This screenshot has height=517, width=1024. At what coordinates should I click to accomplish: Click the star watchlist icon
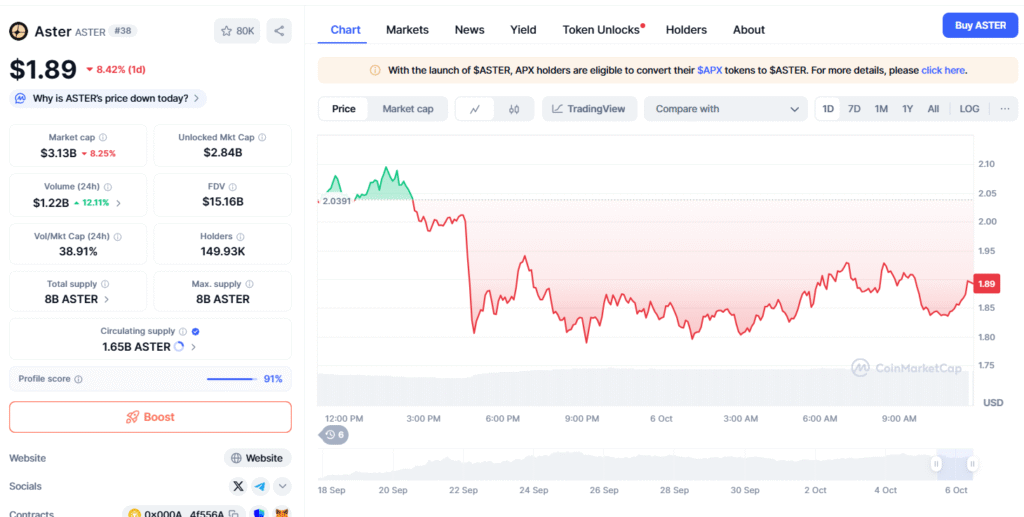tap(237, 31)
